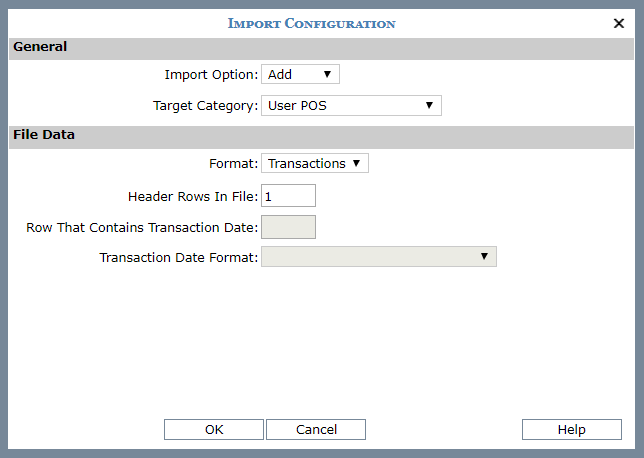The image size is (644, 458).
Task: Open the Transaction Date Format dropdown
Action: (378, 257)
